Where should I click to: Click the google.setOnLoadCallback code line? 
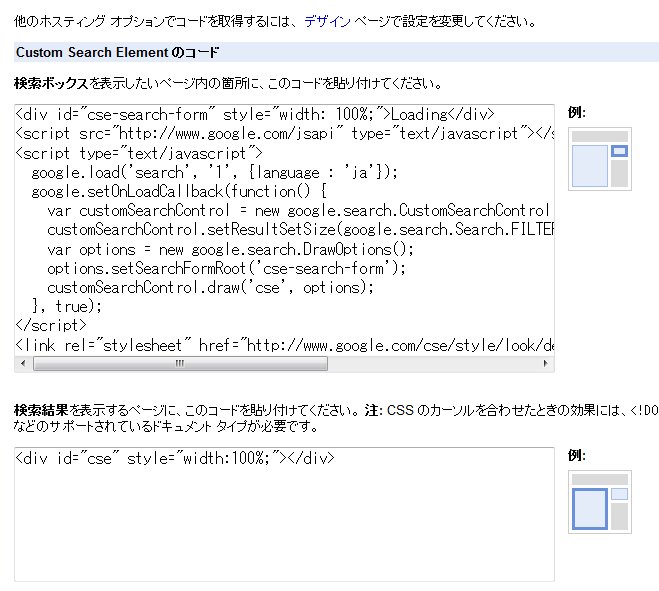(179, 192)
